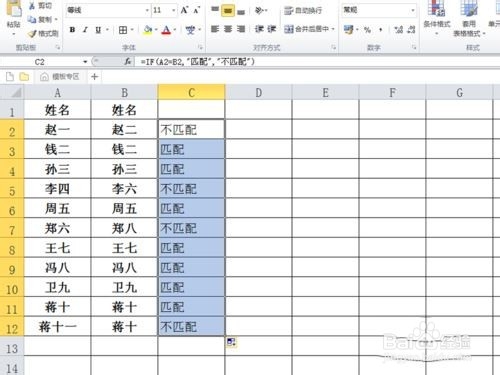Click the Accounting number format icon
500x375 pixels.
349,30
